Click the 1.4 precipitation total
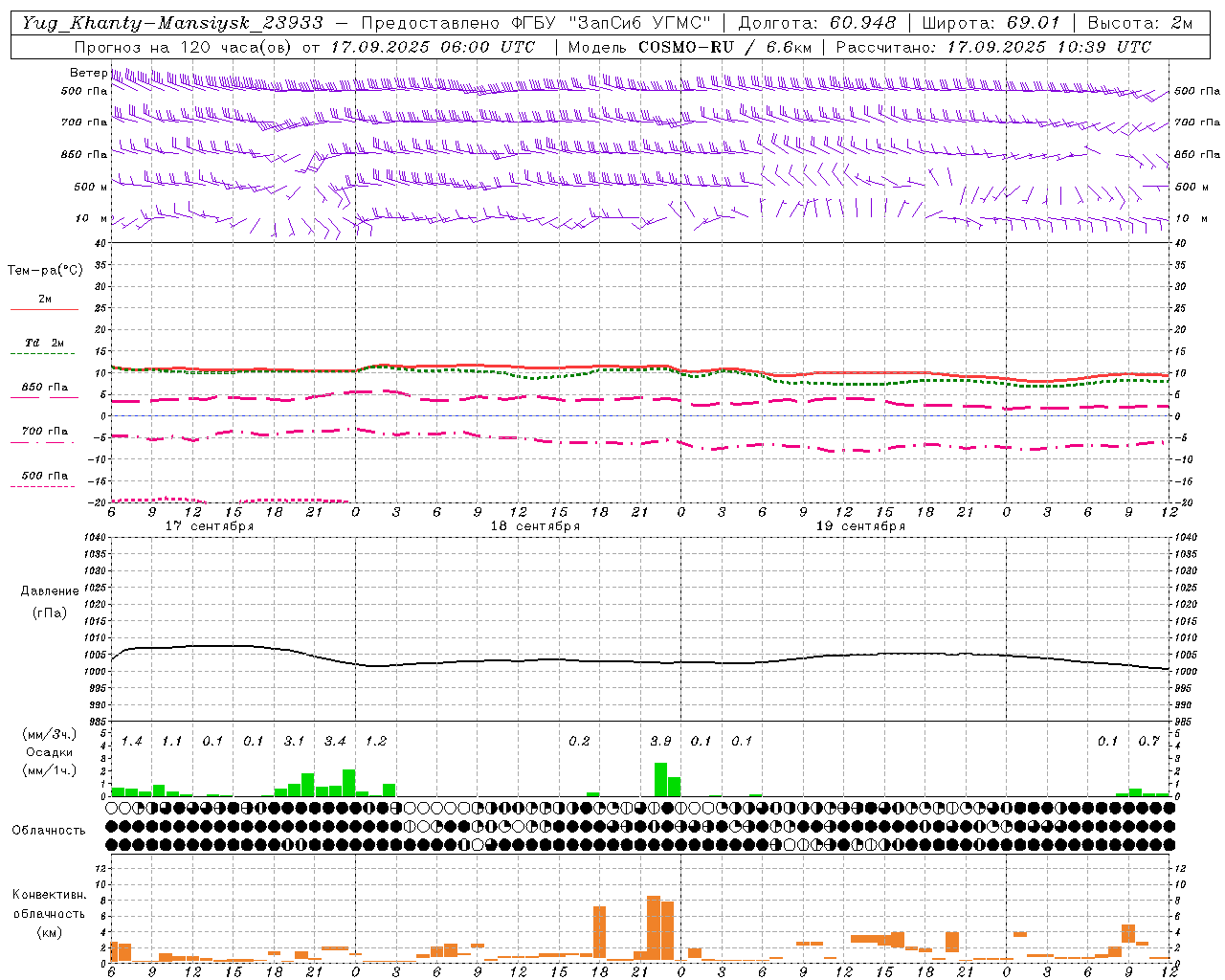The height and width of the screenshot is (980, 1225). point(132,741)
